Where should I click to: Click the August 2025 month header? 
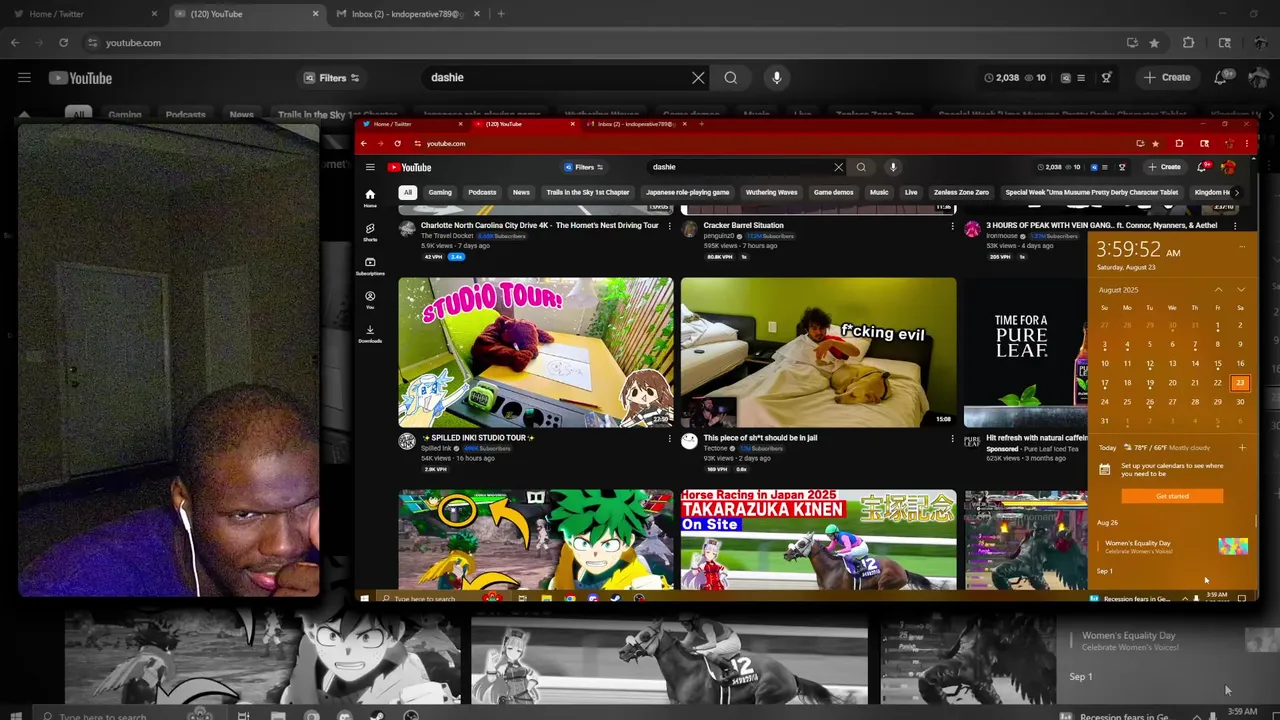point(1118,290)
